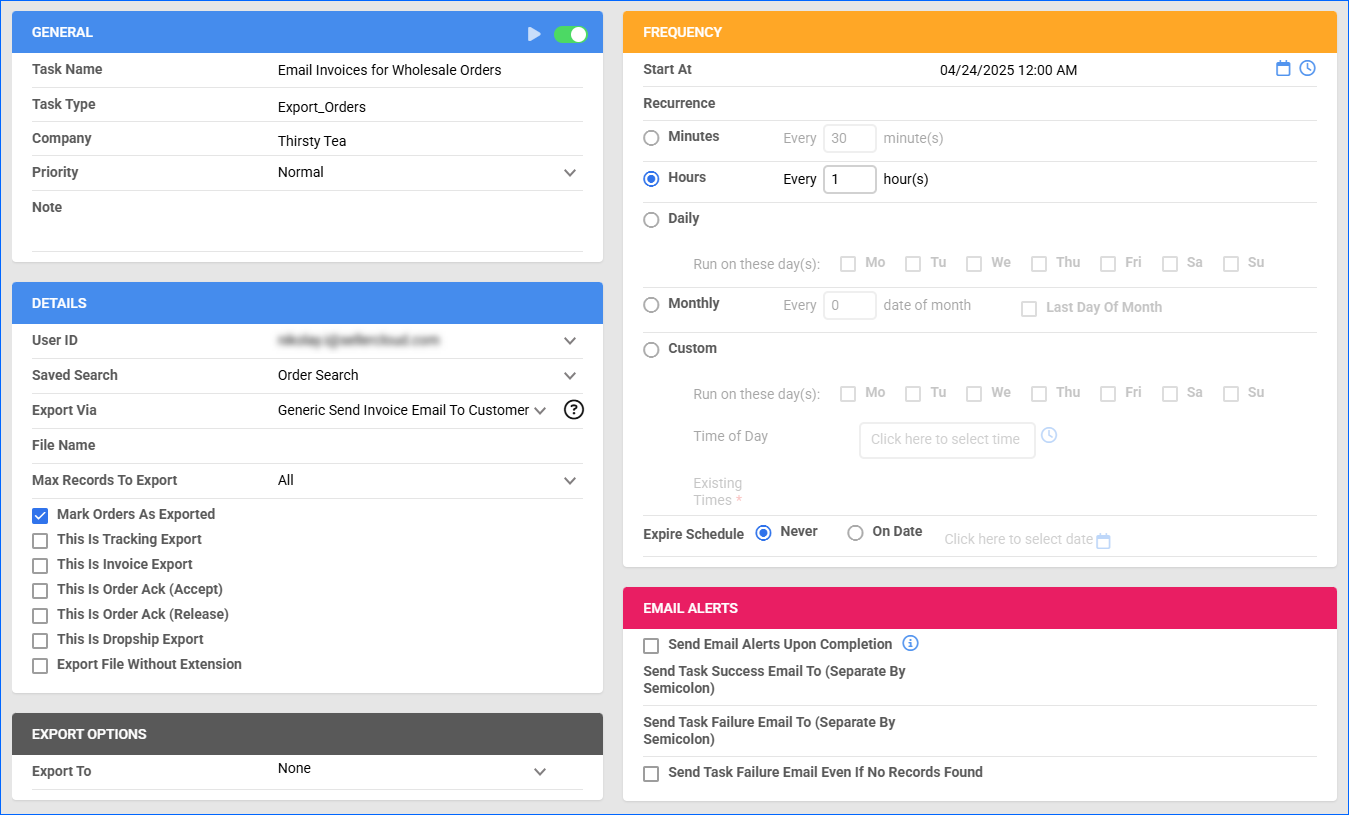Check We in Custom run days

click(974, 394)
